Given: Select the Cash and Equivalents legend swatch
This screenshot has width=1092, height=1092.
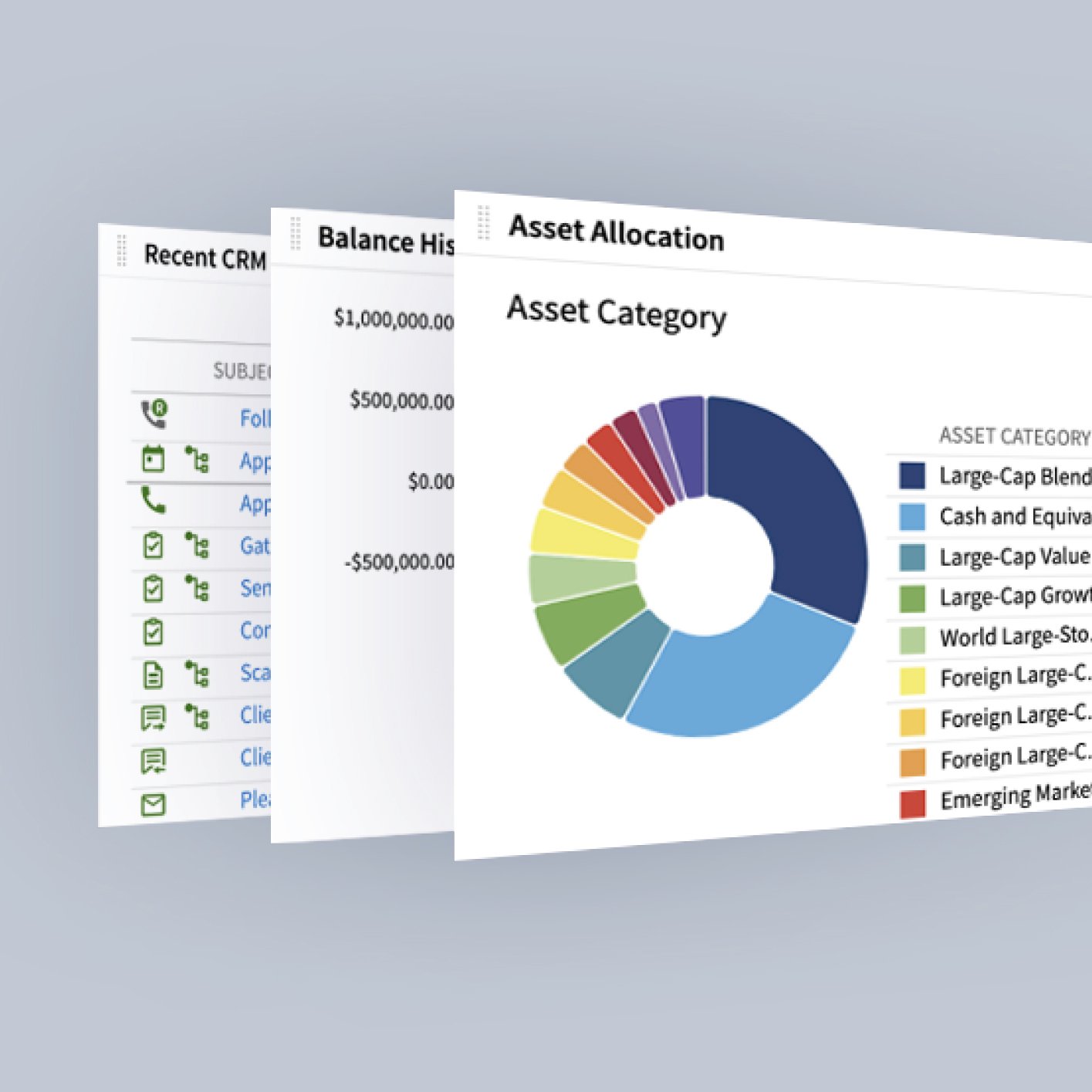Looking at the screenshot, I should click(x=913, y=516).
